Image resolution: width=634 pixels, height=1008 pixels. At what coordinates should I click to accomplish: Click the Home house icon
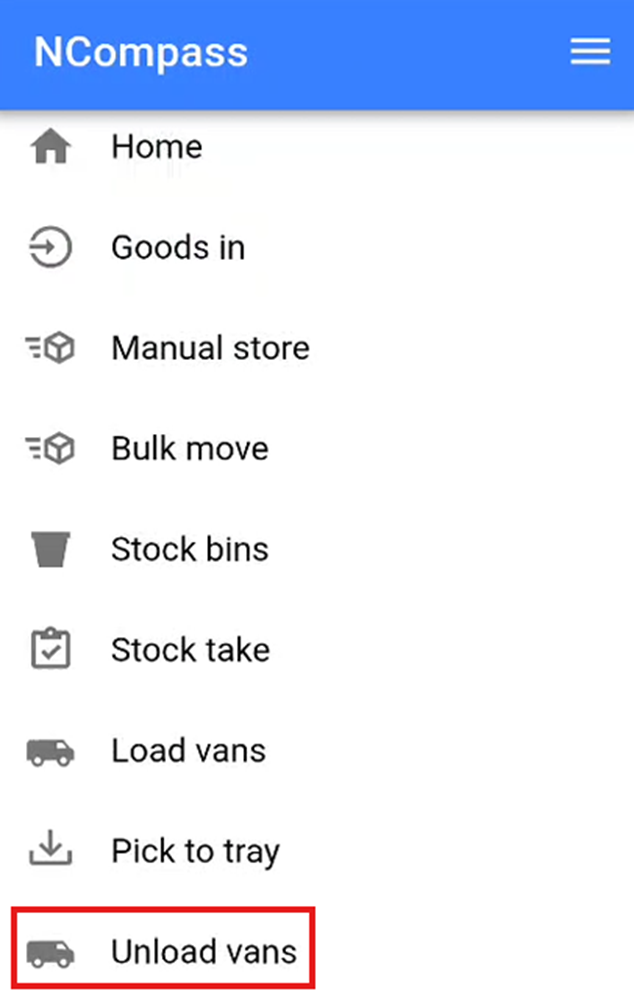tap(50, 148)
